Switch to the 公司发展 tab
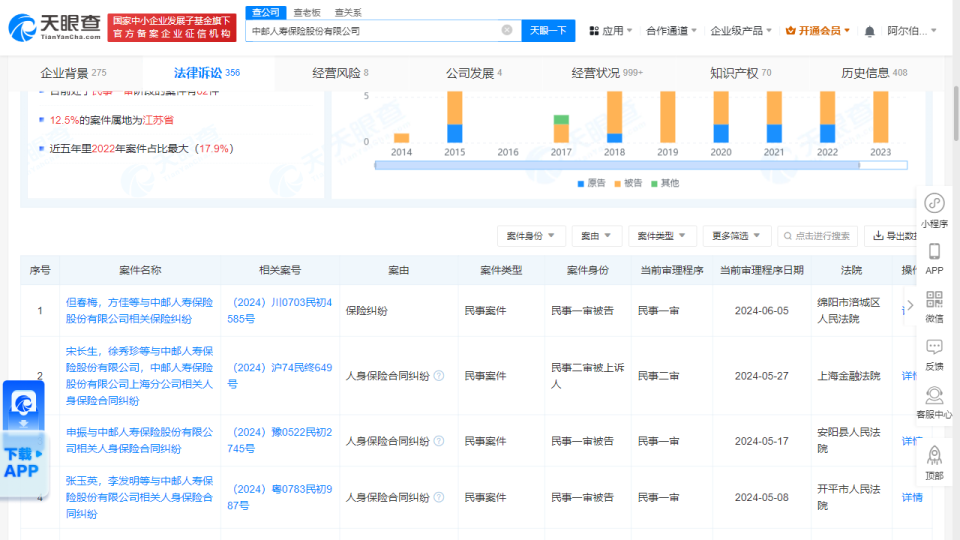Image resolution: width=960 pixels, height=540 pixels. pos(474,73)
